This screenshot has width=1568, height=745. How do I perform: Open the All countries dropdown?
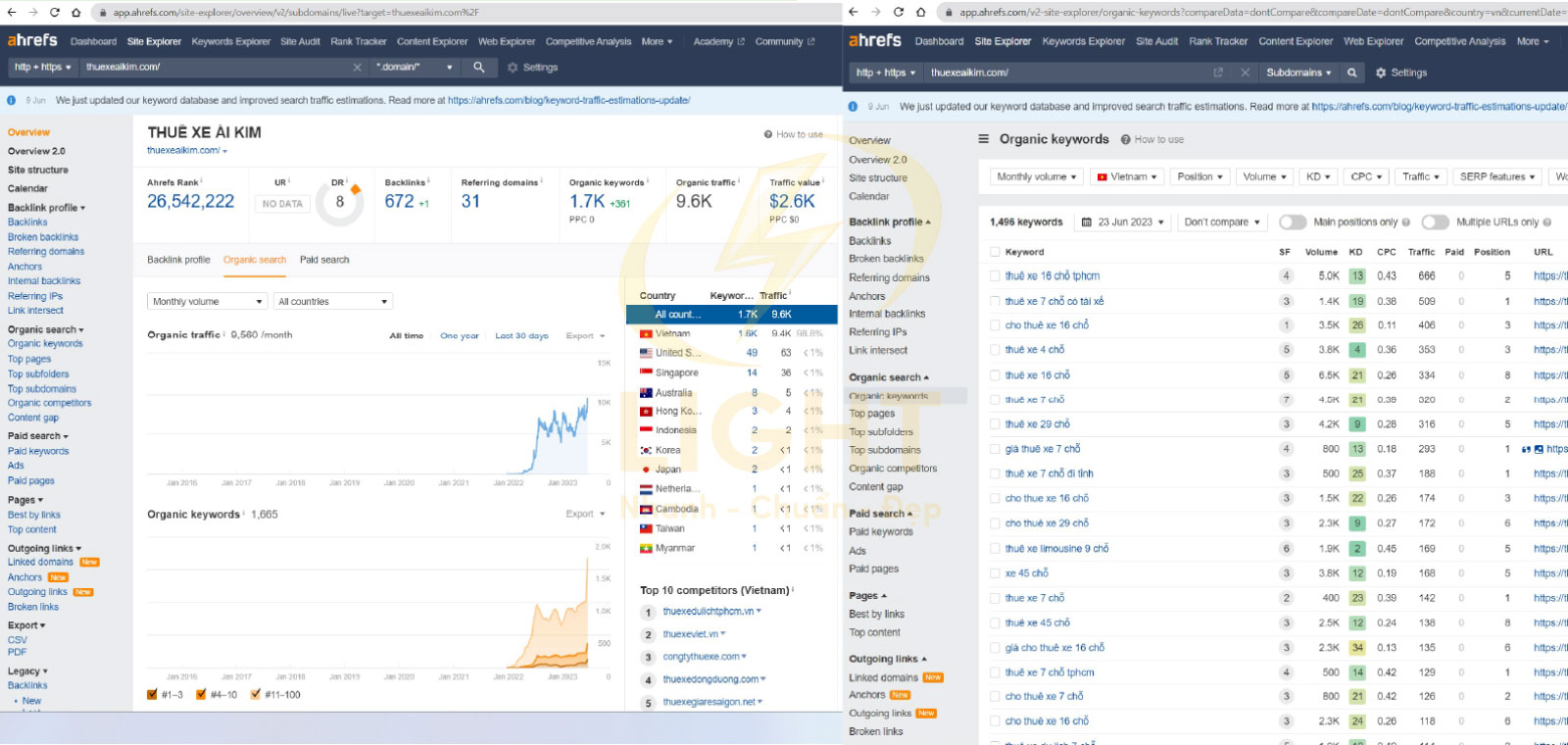(x=333, y=301)
